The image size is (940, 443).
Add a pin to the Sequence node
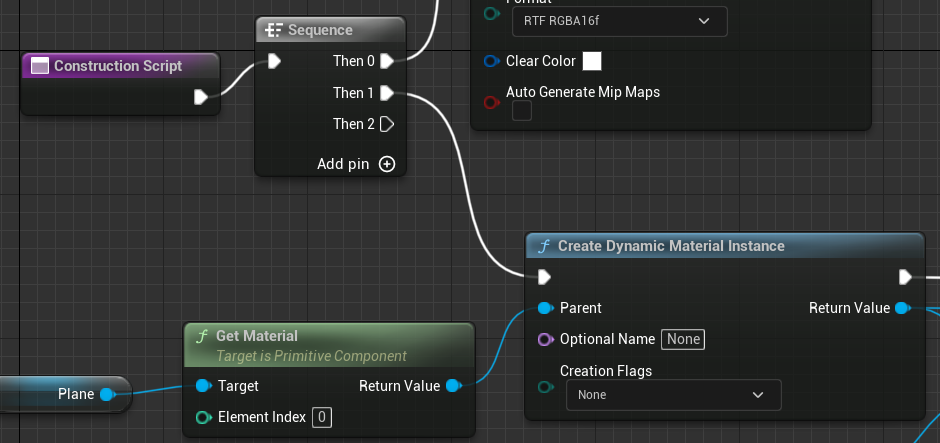tap(386, 164)
